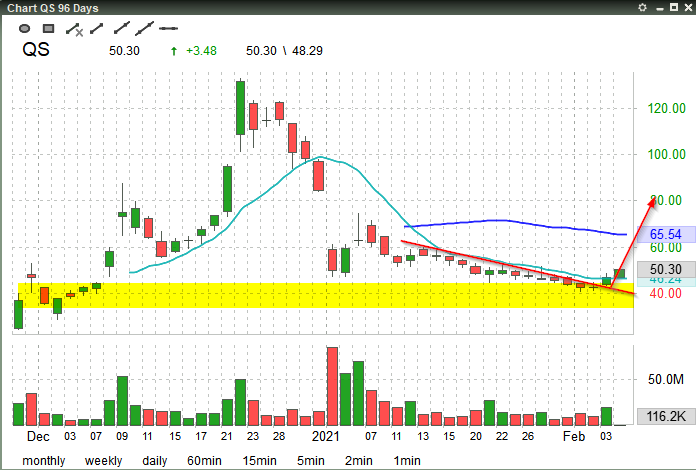Switch chart to 15min timeframe
The height and width of the screenshot is (470, 696).
tap(259, 461)
